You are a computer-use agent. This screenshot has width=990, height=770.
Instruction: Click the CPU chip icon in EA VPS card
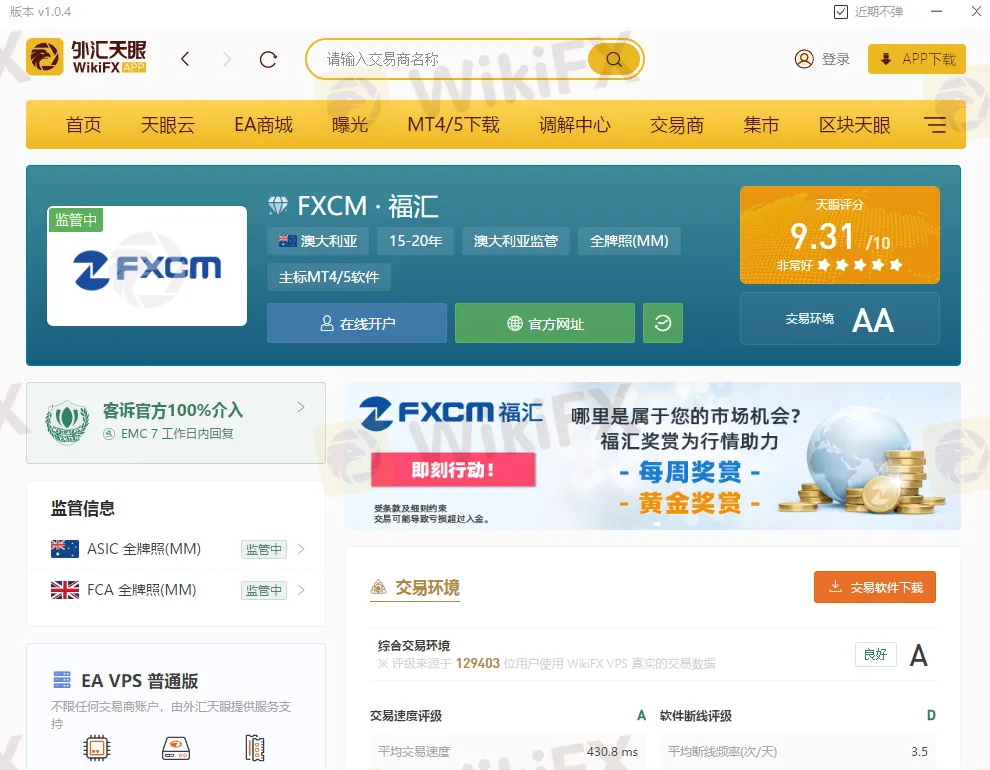click(97, 747)
